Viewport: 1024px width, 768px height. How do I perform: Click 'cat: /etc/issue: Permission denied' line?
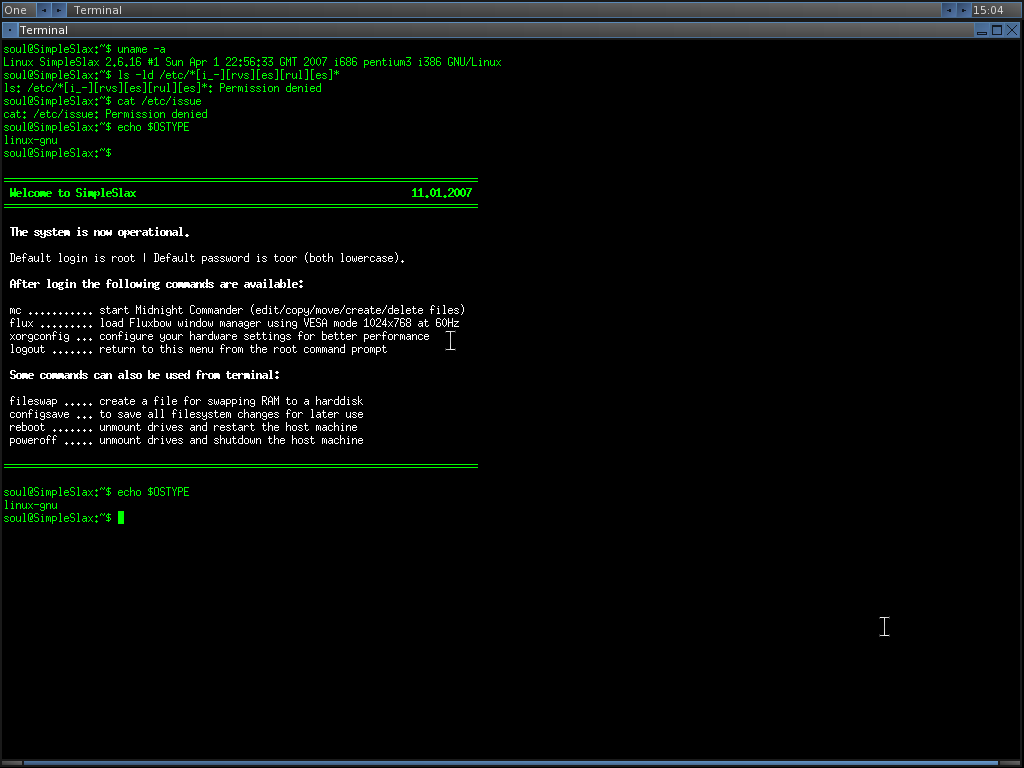pos(106,114)
